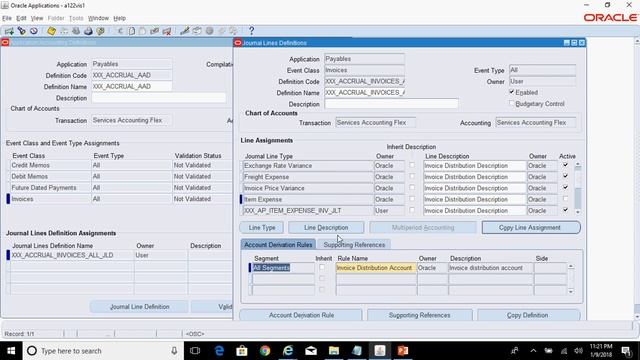This screenshot has width=640, height=360.
Task: Click the Print toolbar icon
Action: [88, 31]
